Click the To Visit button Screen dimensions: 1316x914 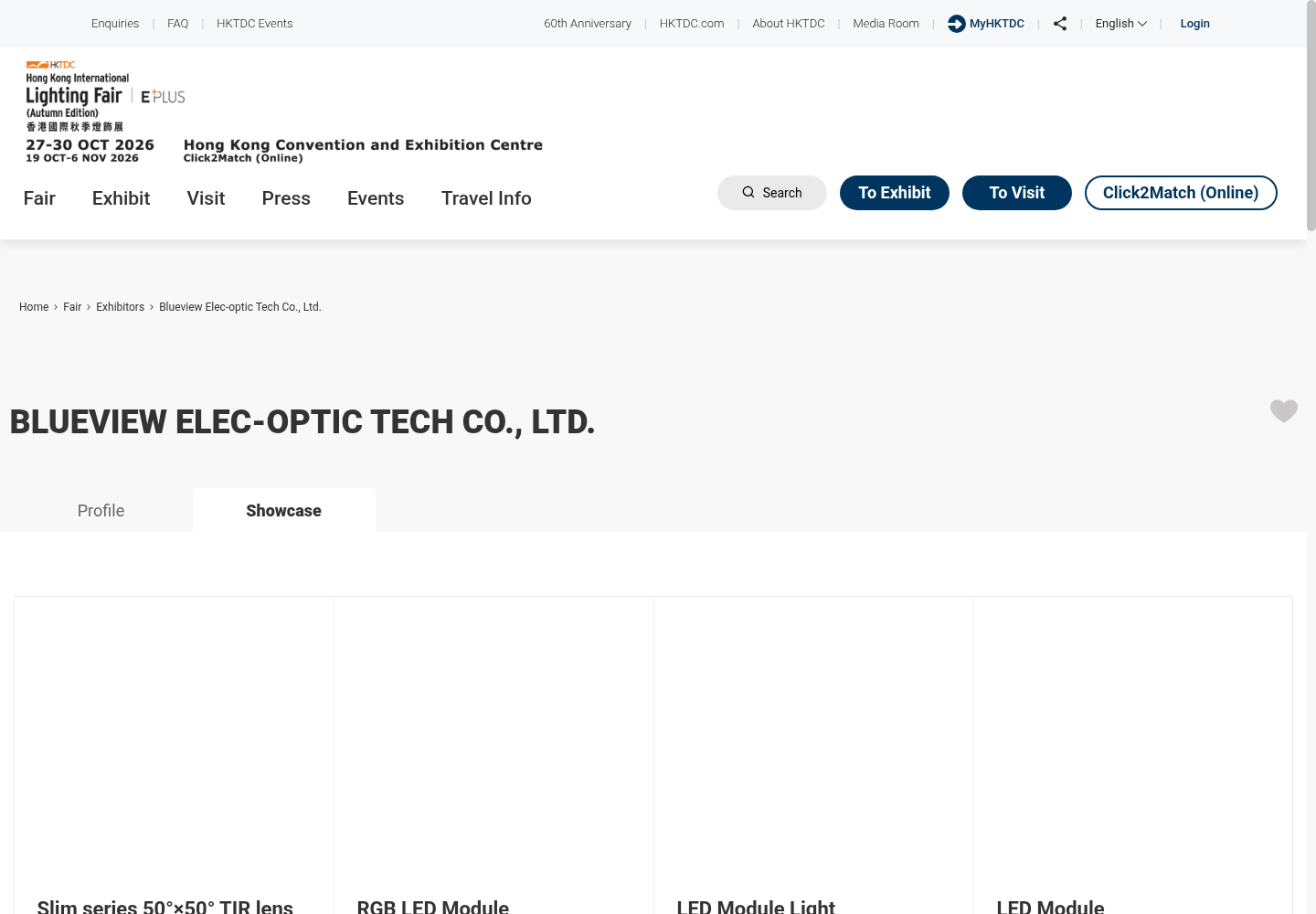point(1017,193)
